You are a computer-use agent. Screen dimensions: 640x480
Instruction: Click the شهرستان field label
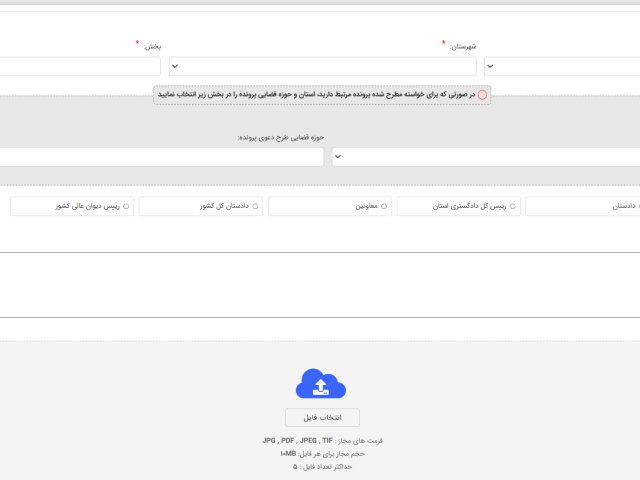click(461, 46)
